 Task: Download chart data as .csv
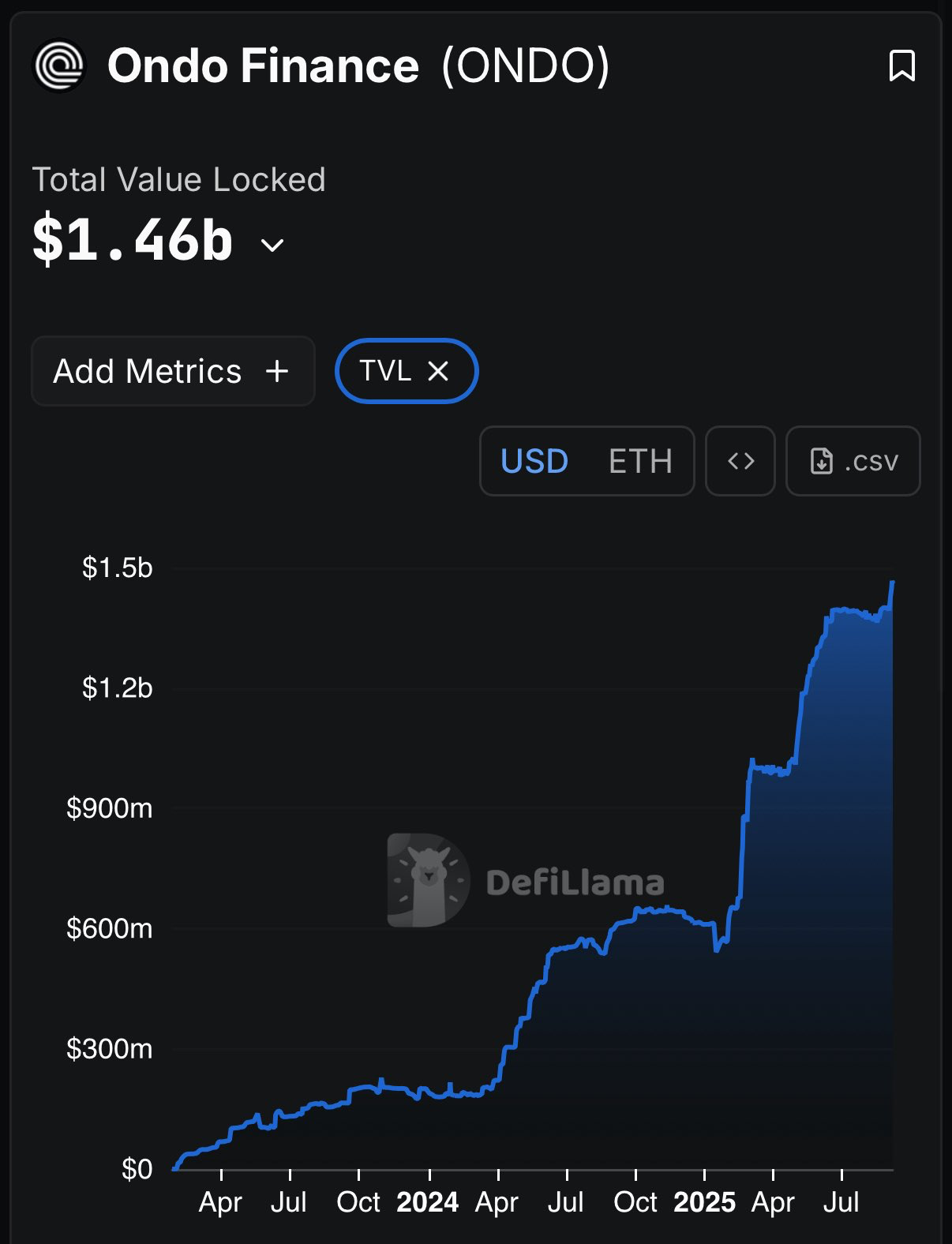point(853,461)
